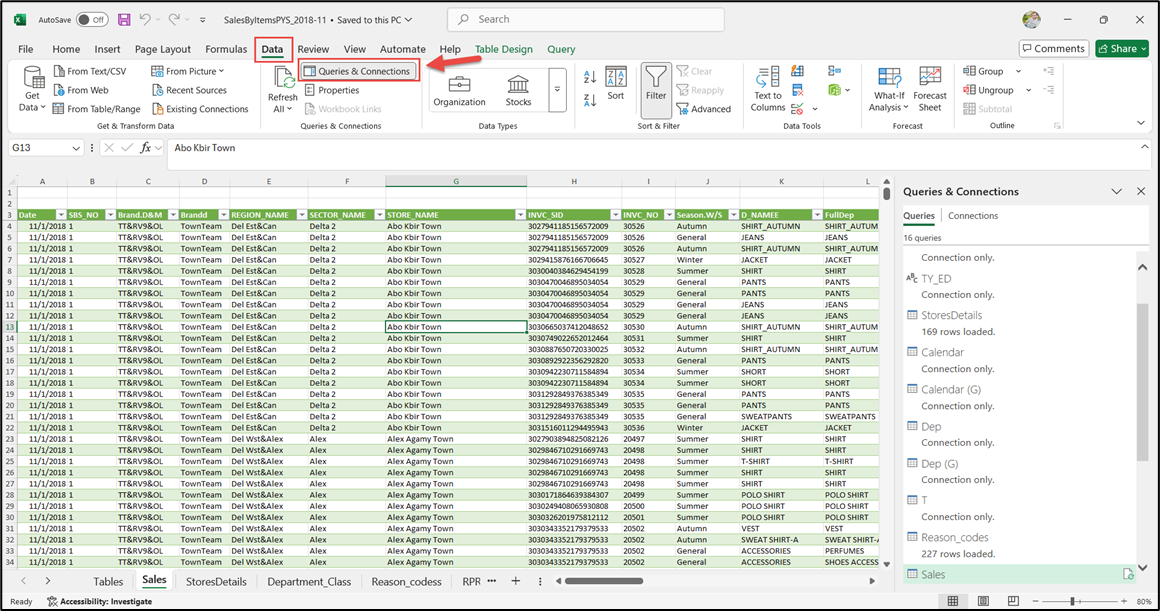Open the Formulas ribbon tab
The height and width of the screenshot is (611, 1160).
(x=226, y=49)
